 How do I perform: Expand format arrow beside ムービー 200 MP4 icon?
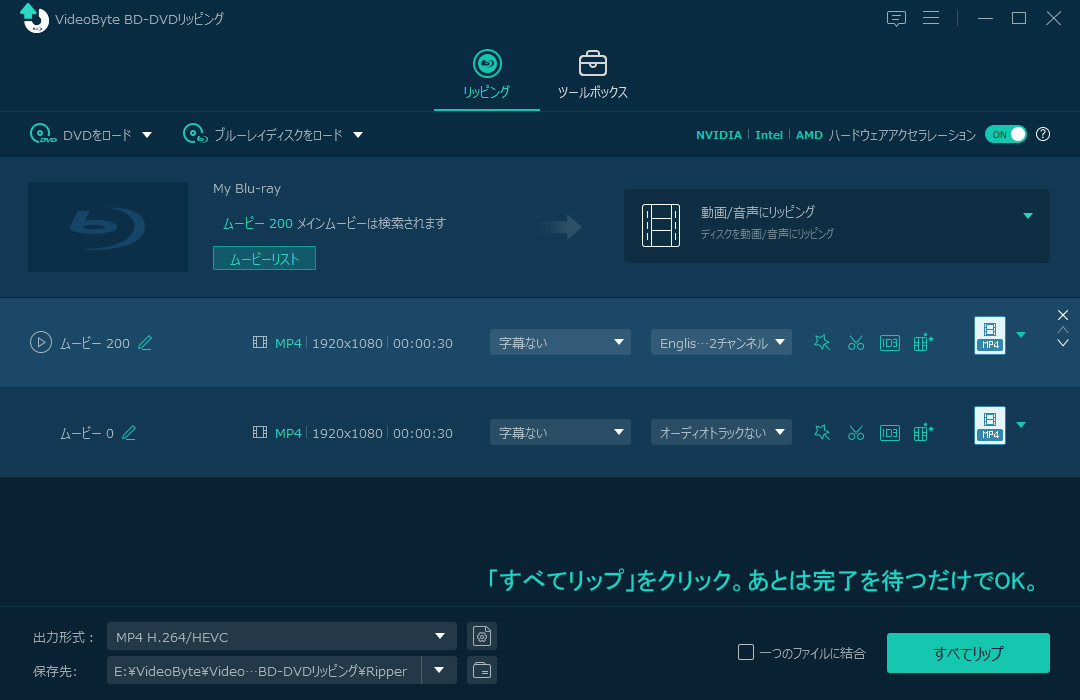coord(1021,335)
